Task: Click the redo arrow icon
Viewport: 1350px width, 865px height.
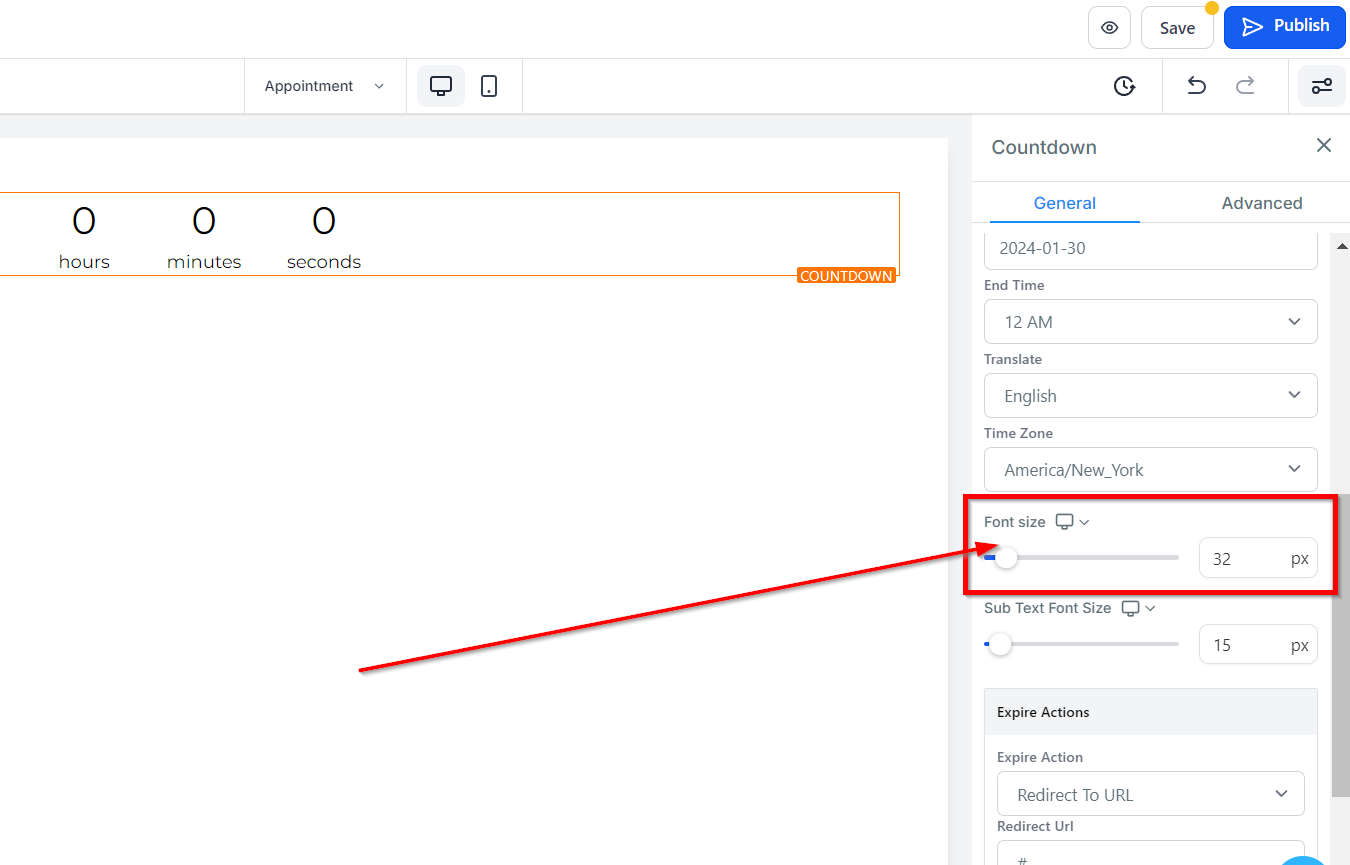Action: (x=1245, y=86)
